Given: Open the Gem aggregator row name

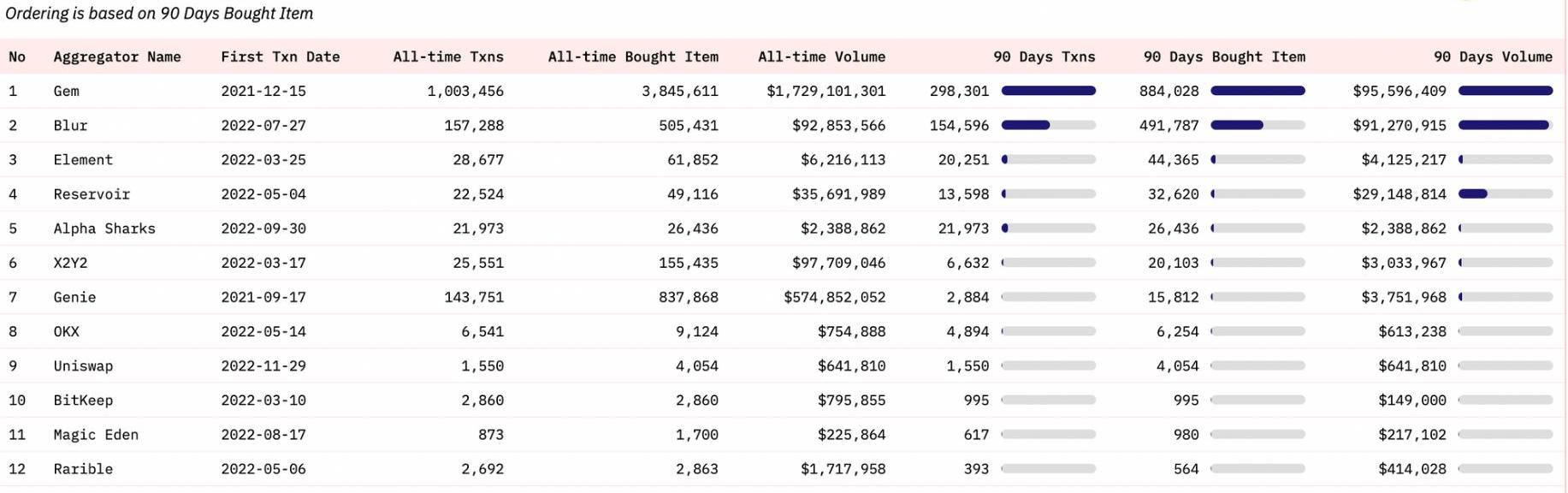Looking at the screenshot, I should (x=66, y=91).
